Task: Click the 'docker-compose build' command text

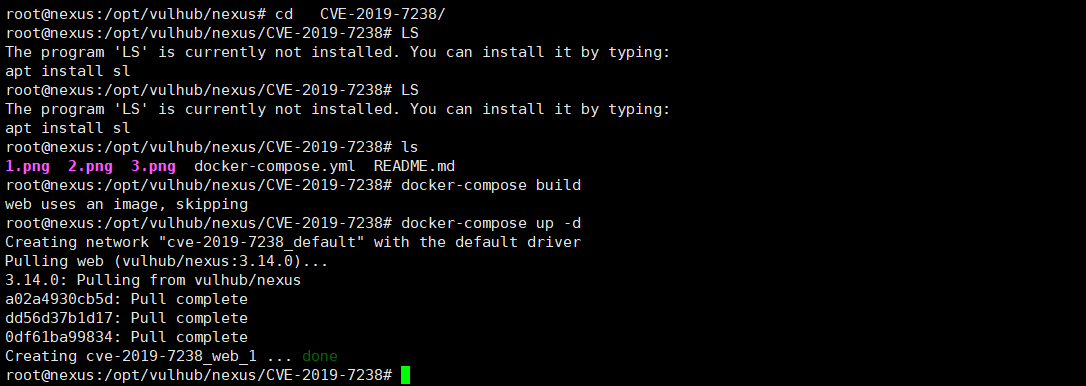Action: 491,185
